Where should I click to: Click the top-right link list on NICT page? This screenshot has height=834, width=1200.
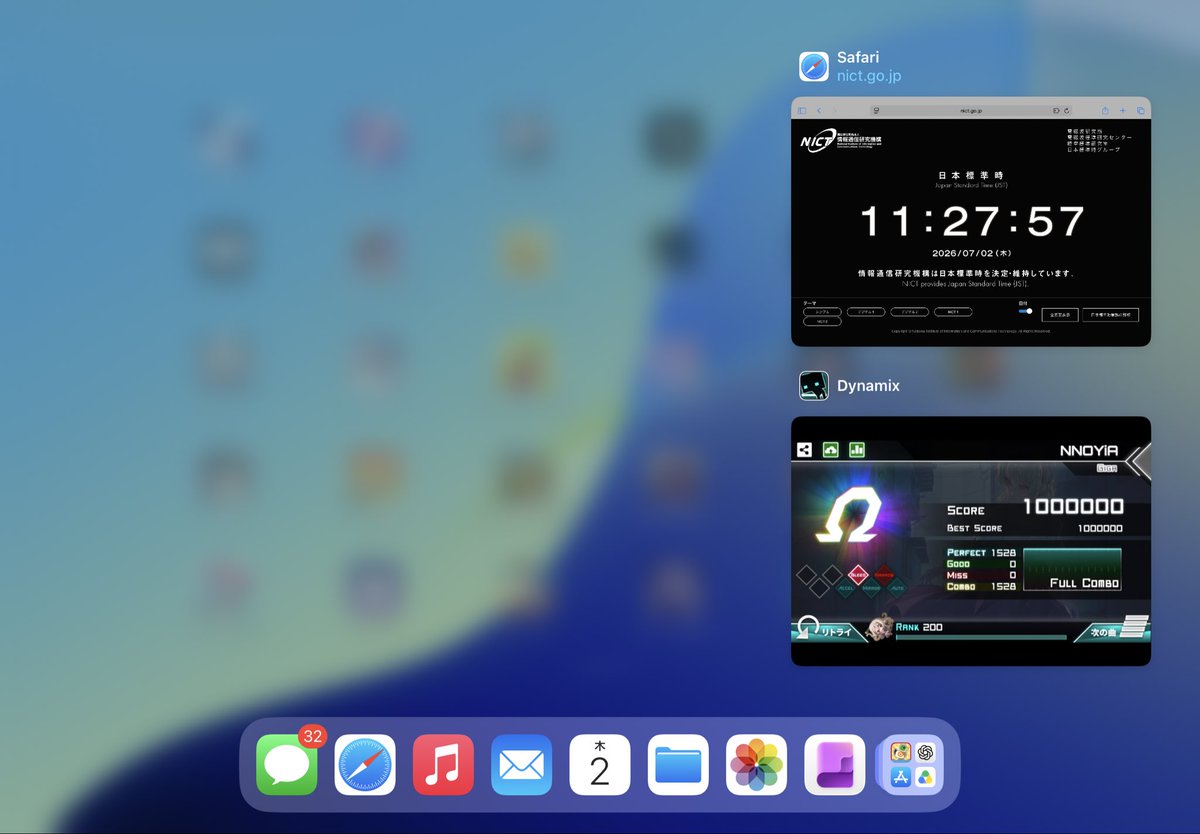1099,141
